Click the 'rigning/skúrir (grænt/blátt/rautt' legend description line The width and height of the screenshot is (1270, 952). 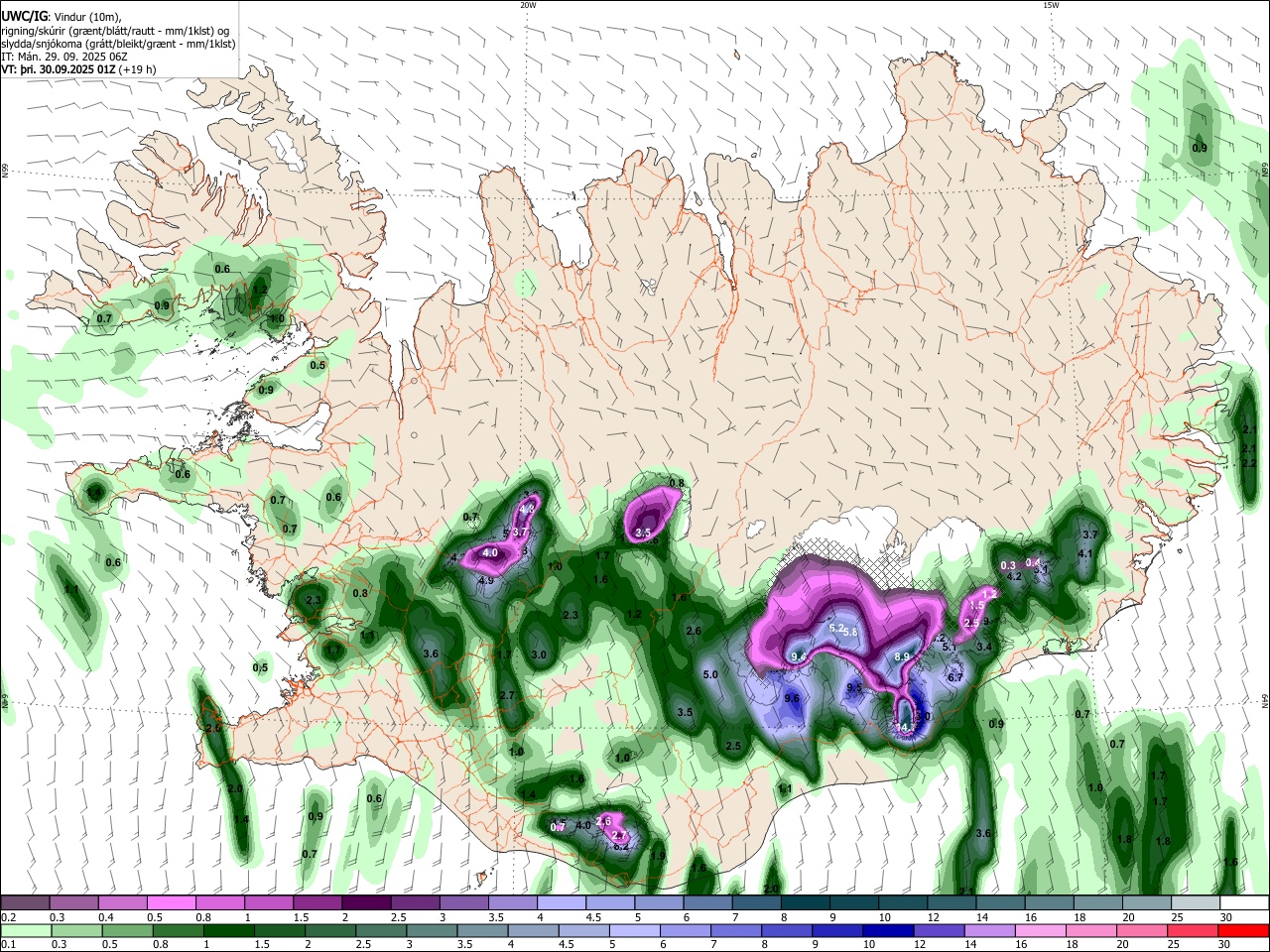point(115,30)
